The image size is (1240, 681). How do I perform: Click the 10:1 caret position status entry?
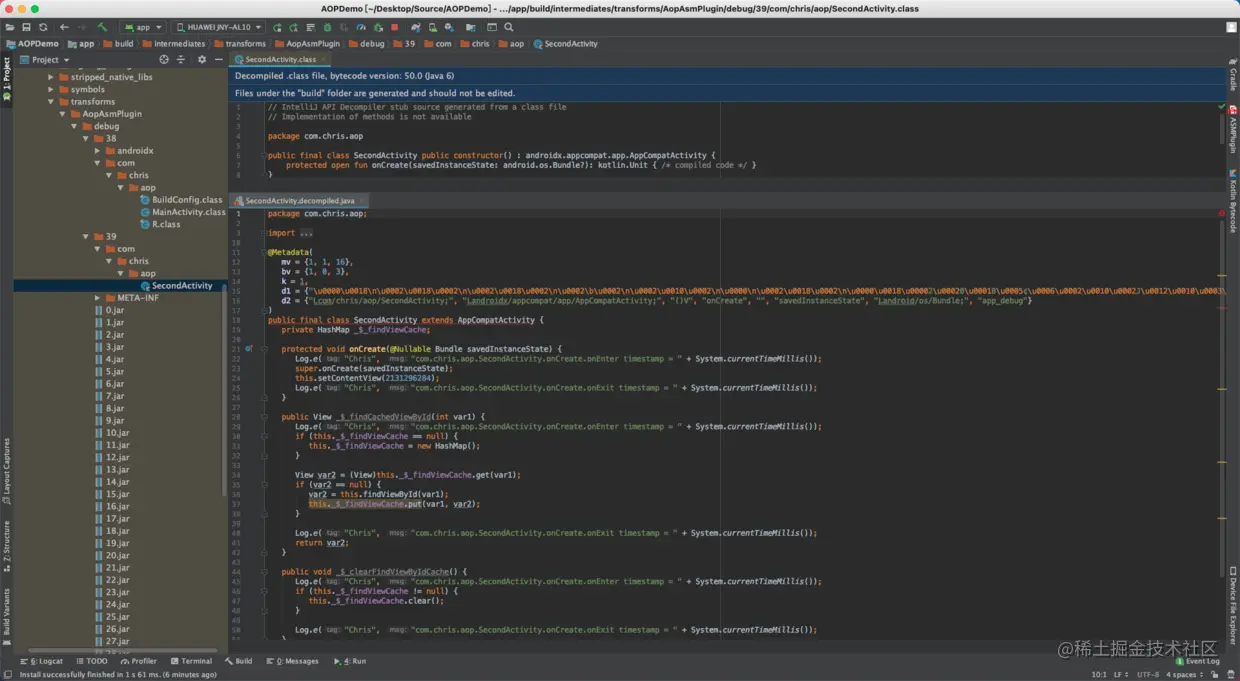coord(1098,674)
